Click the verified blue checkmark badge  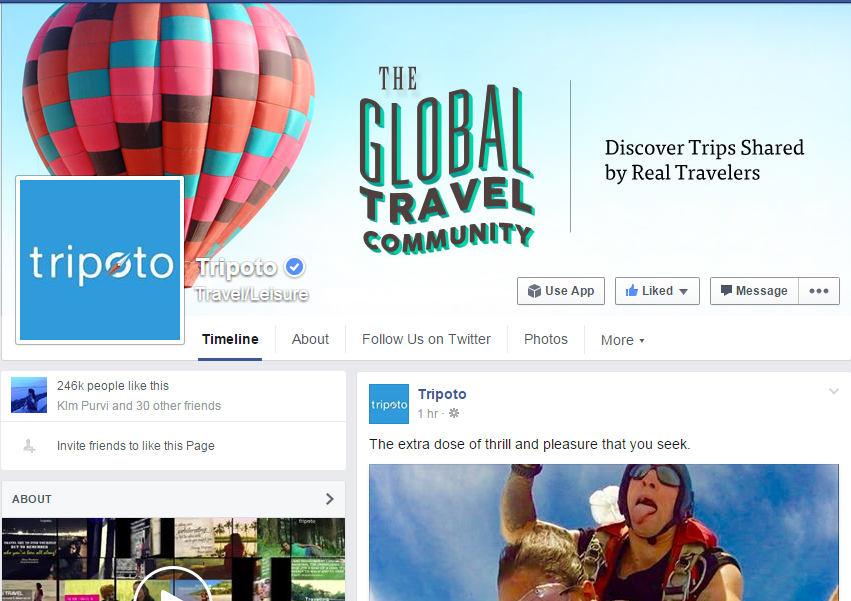click(x=295, y=267)
